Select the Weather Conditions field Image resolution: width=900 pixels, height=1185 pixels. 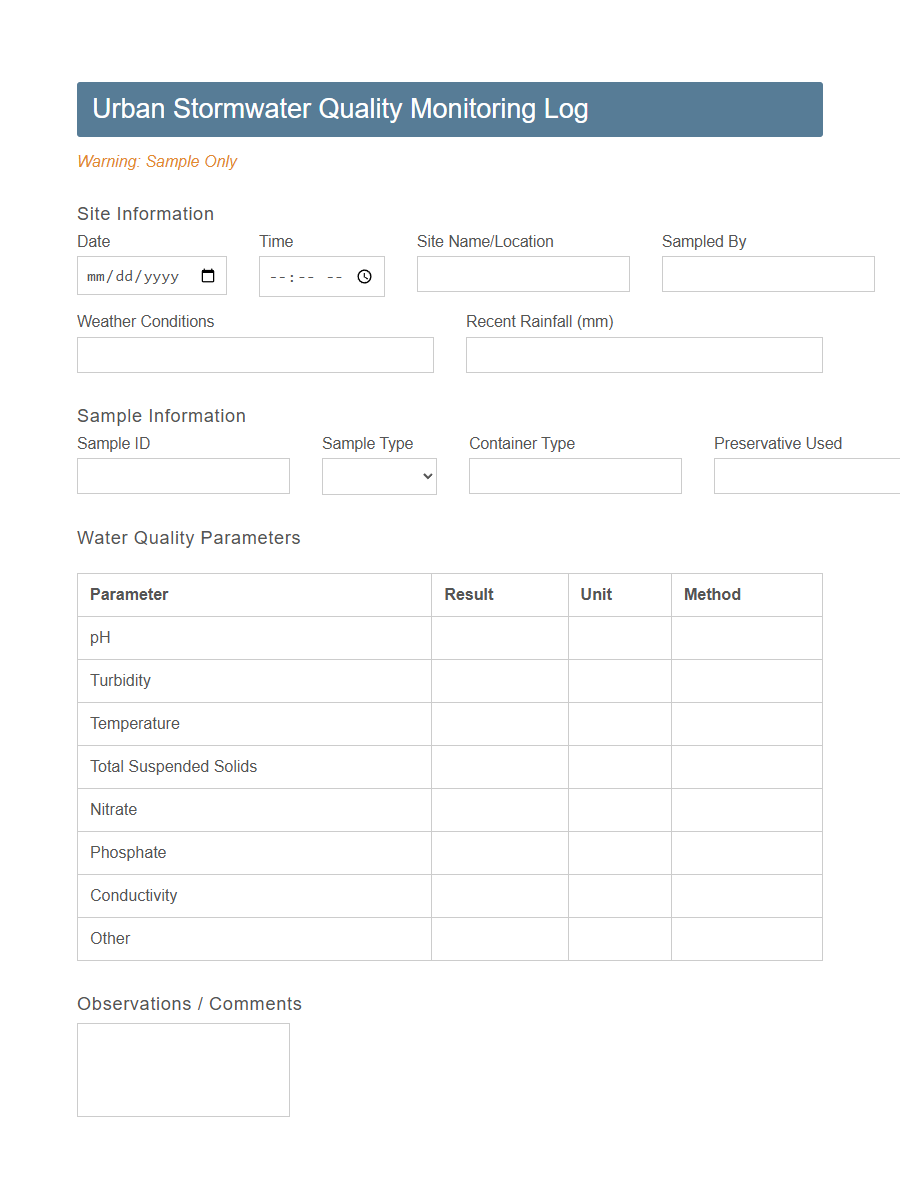point(255,355)
